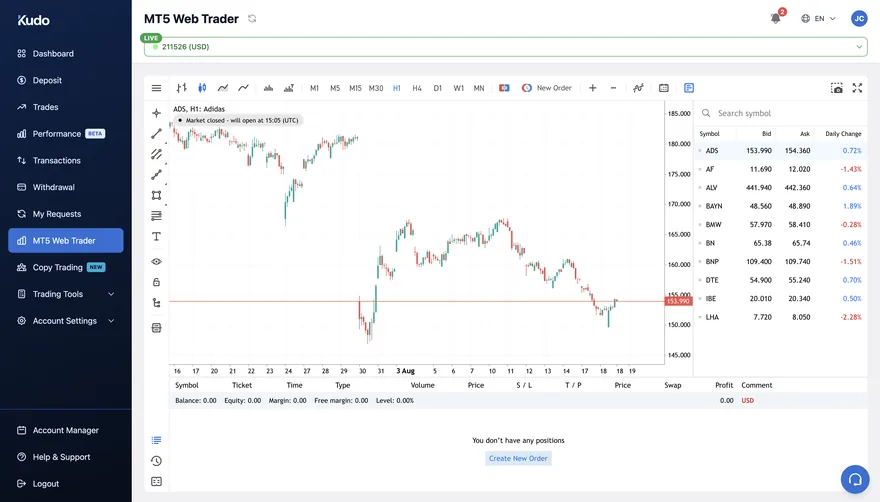
Task: Open the chart hamburger menu
Action: (x=156, y=88)
